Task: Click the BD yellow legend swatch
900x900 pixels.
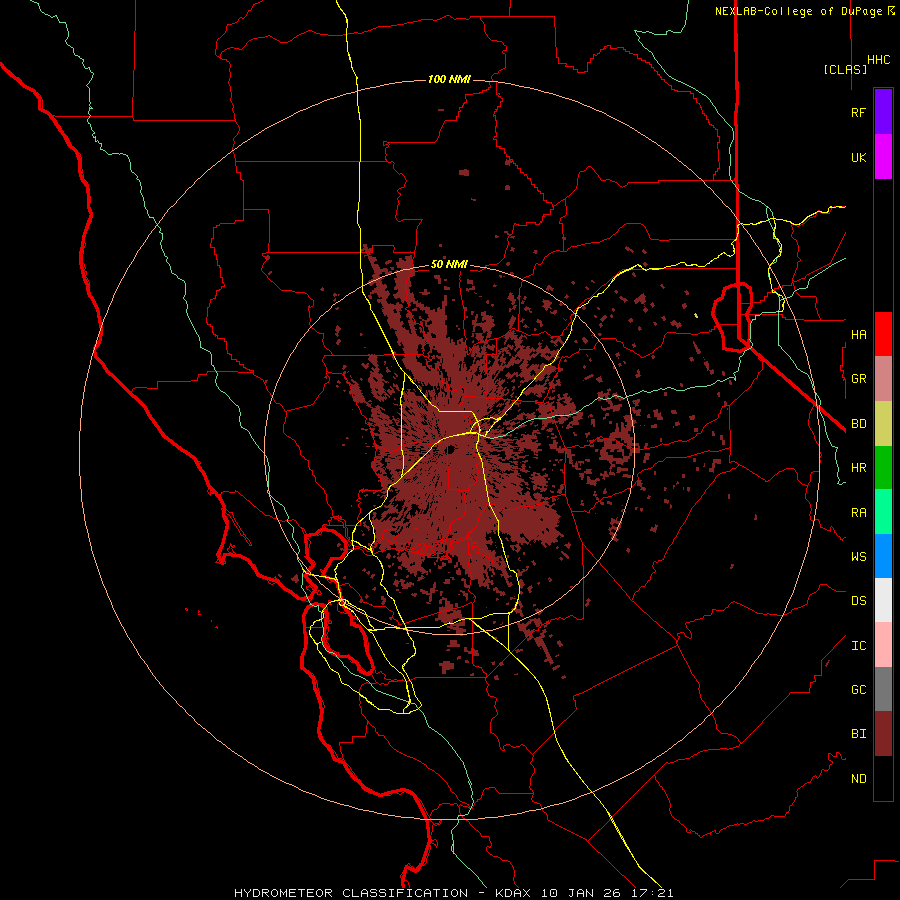Action: tap(883, 424)
